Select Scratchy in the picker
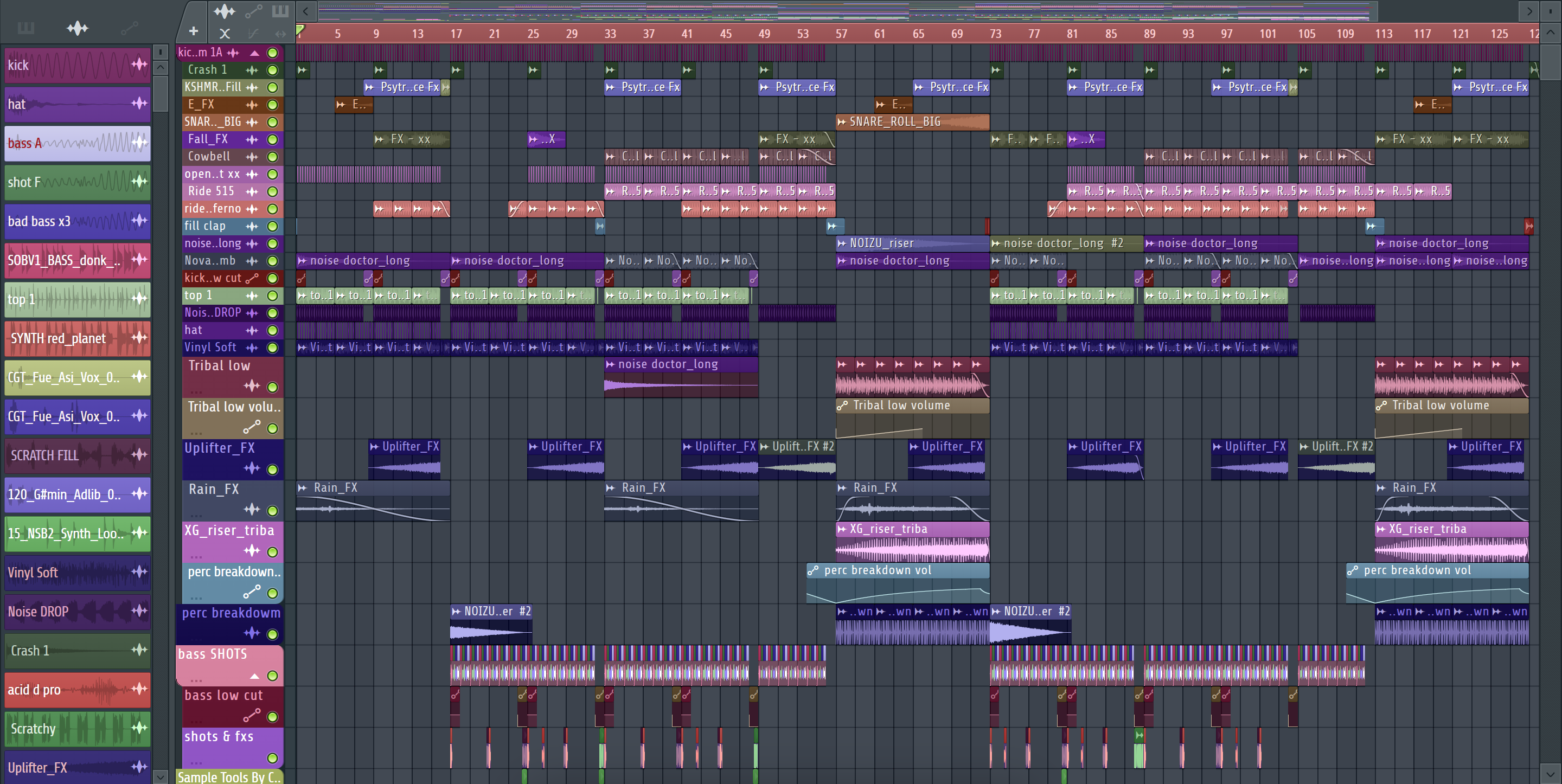 point(78,728)
